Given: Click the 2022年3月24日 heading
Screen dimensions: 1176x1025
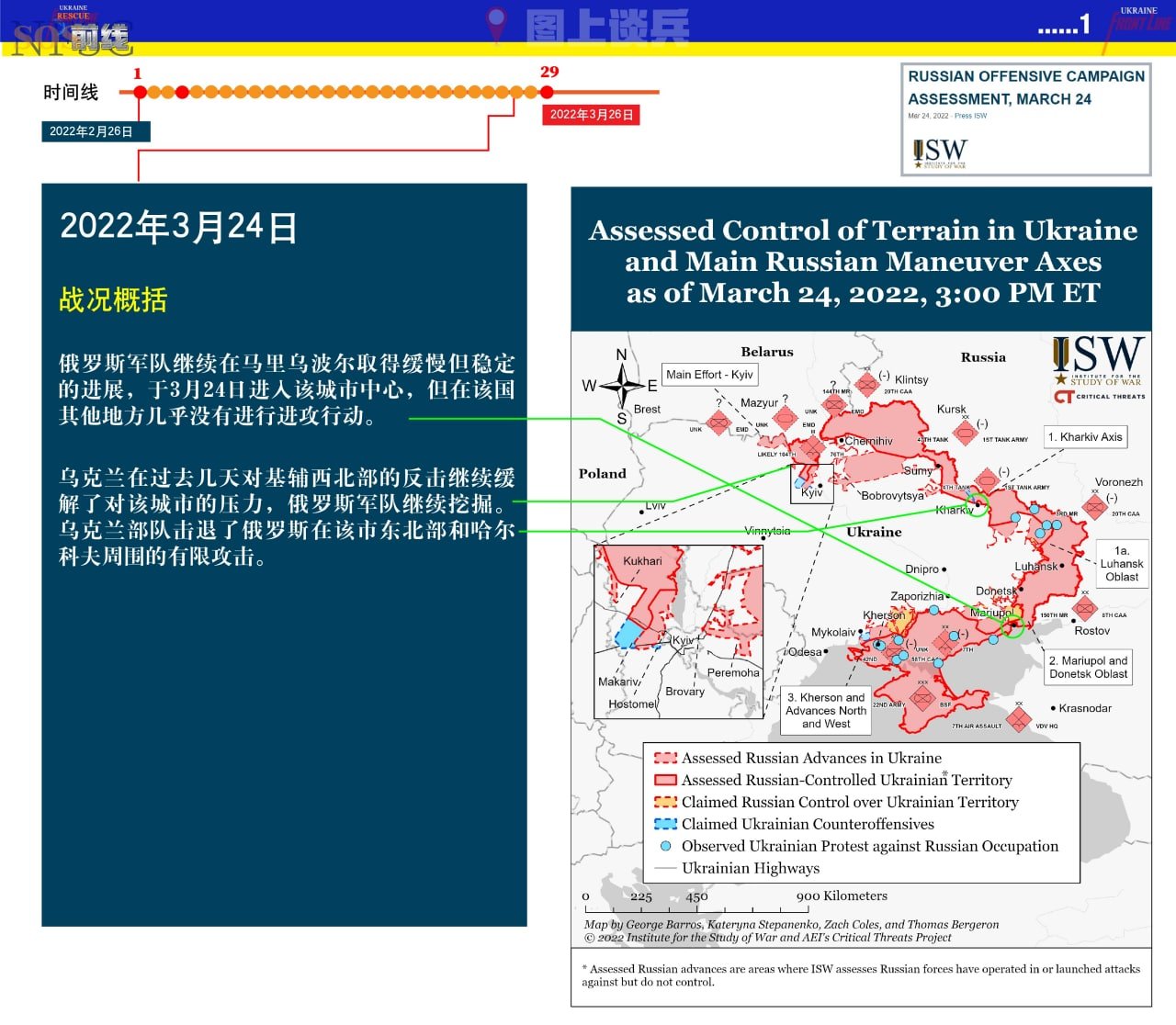Looking at the screenshot, I should (179, 227).
